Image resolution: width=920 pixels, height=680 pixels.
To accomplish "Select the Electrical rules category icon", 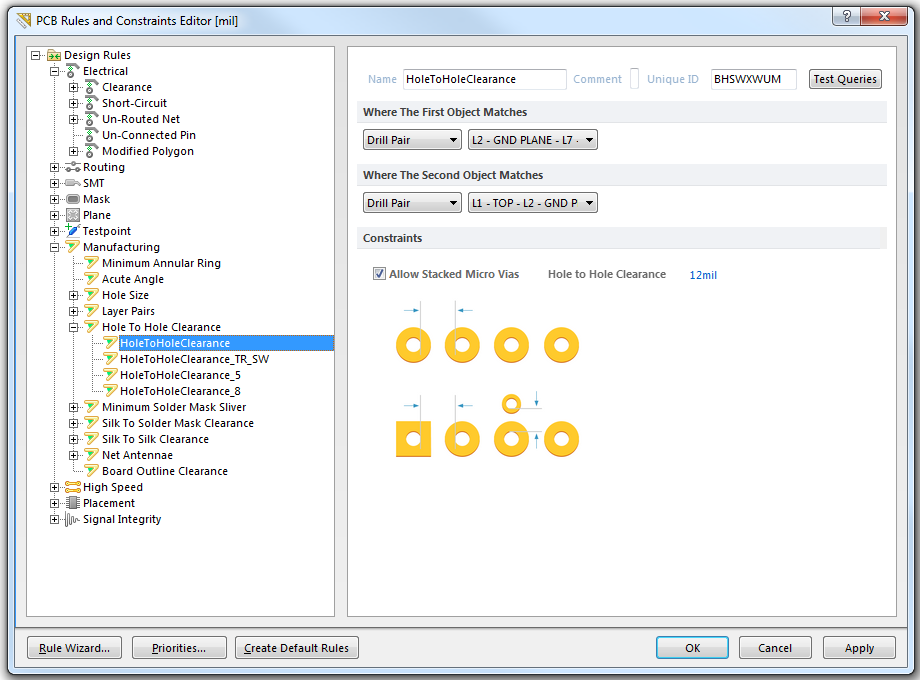I will 68,71.
